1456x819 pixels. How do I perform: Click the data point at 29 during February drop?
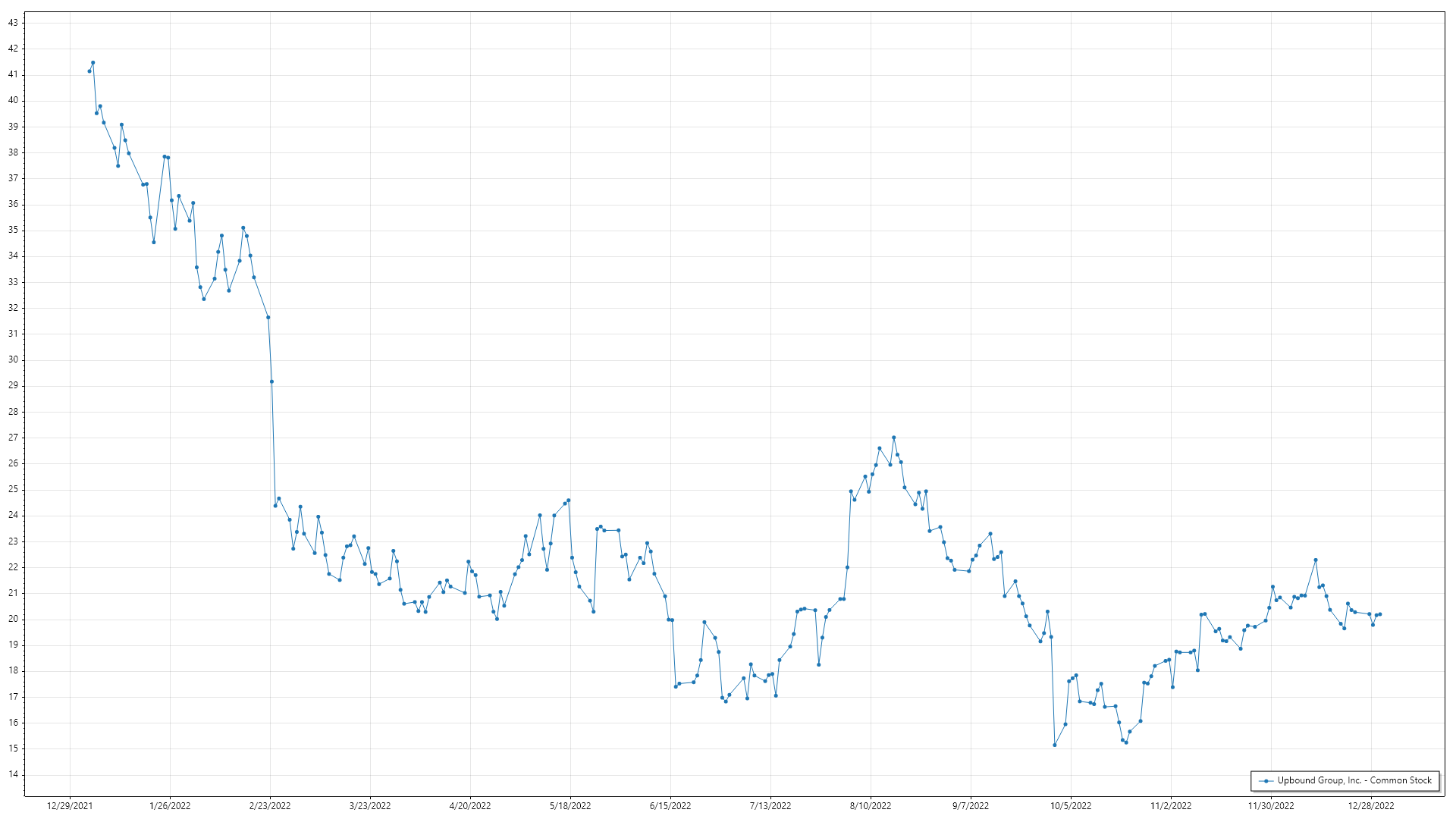(x=271, y=381)
